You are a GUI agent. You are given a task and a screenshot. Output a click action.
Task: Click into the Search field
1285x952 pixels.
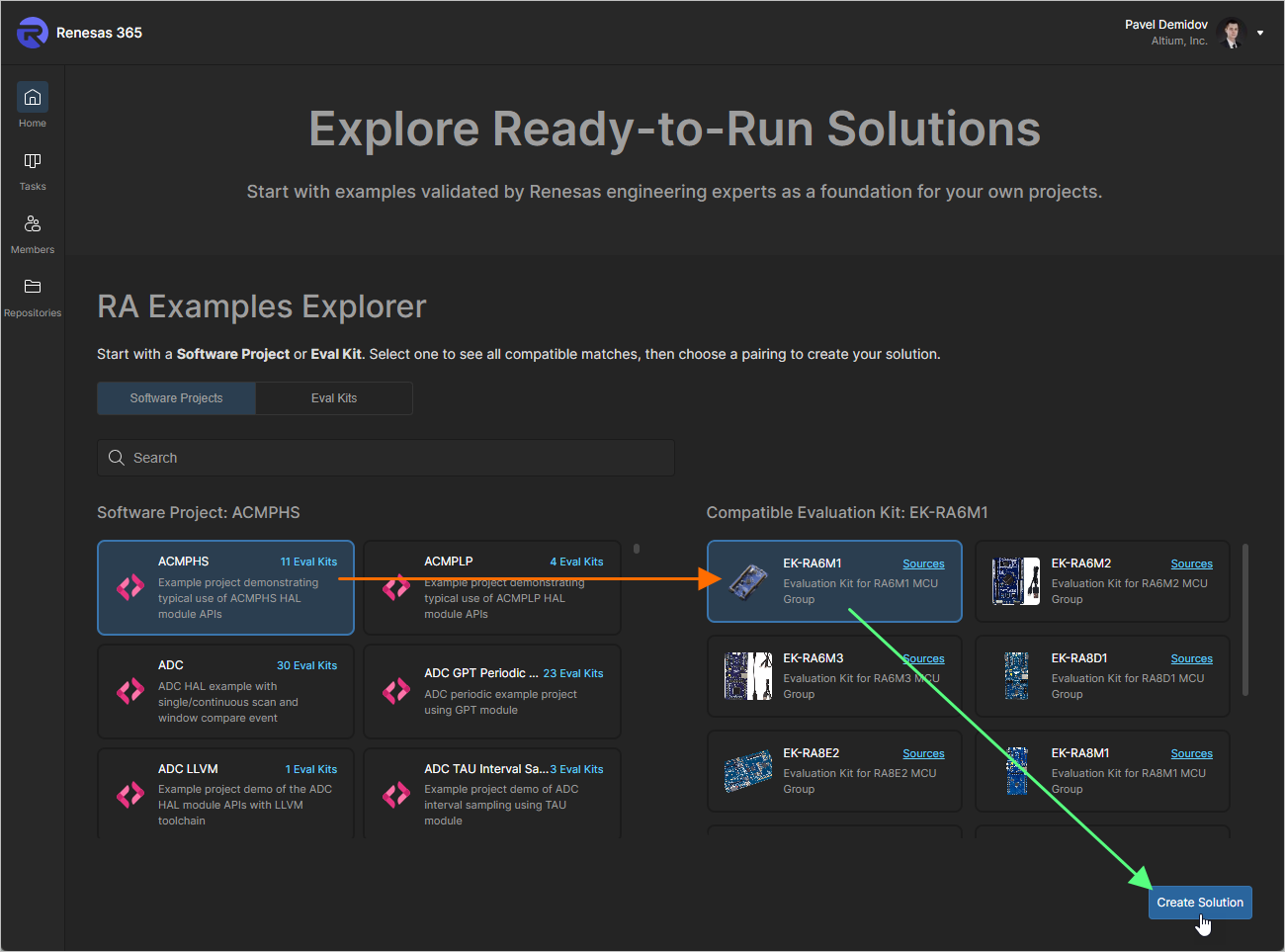point(385,458)
